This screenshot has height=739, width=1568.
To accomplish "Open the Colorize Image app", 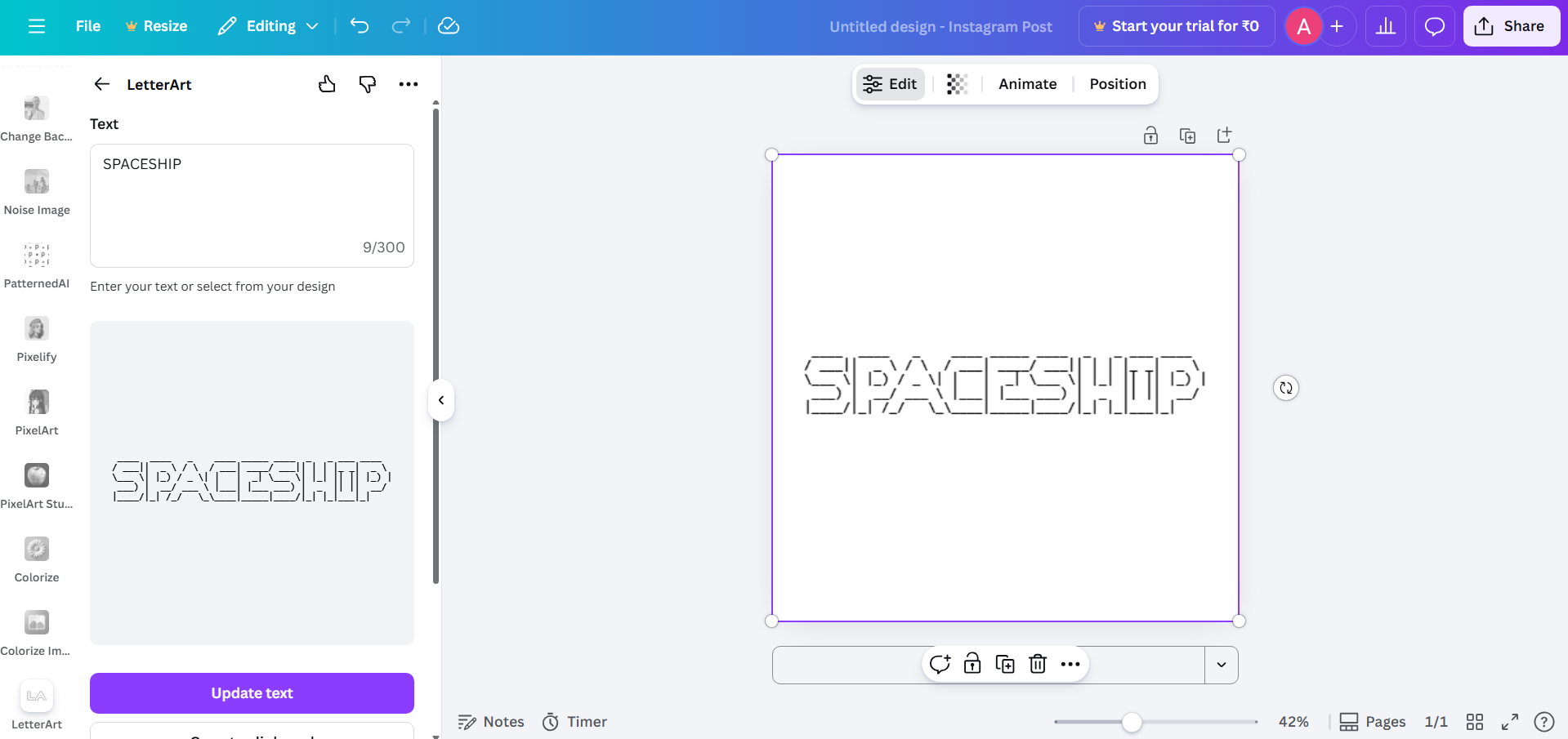I will [x=37, y=633].
